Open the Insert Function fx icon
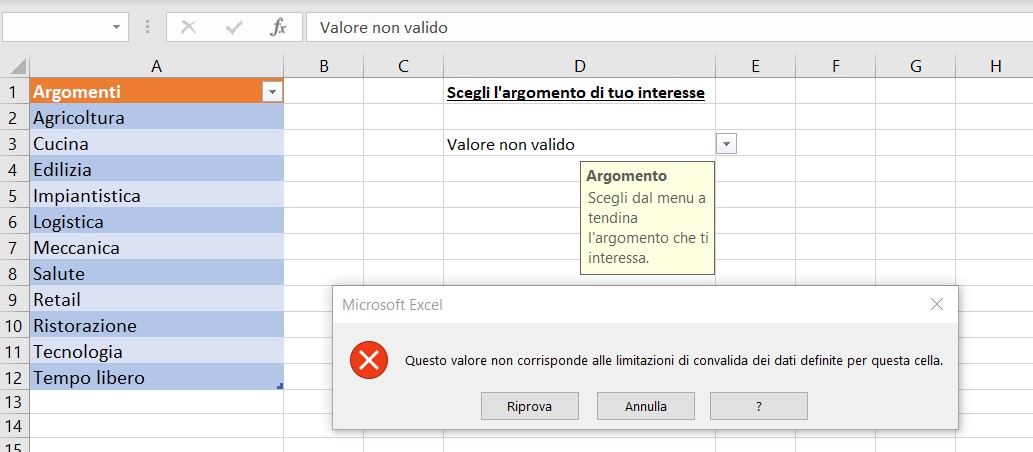The height and width of the screenshot is (452, 1033). [278, 27]
